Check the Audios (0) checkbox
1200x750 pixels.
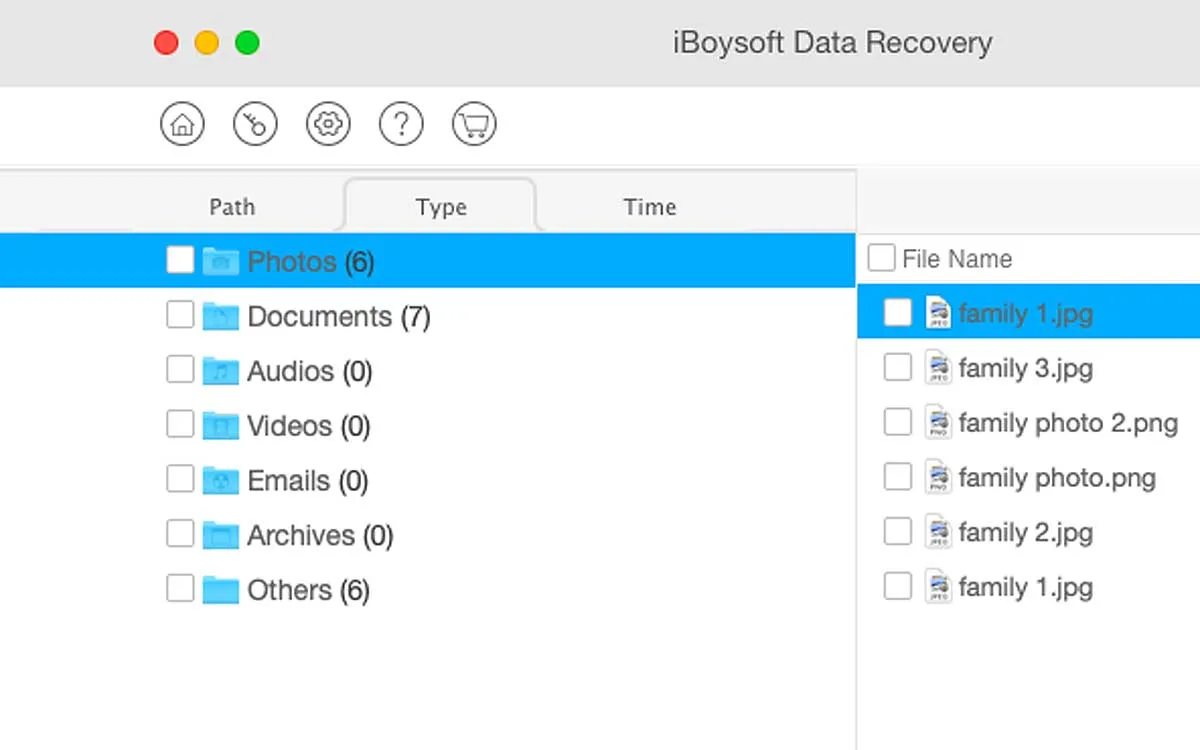[180, 370]
